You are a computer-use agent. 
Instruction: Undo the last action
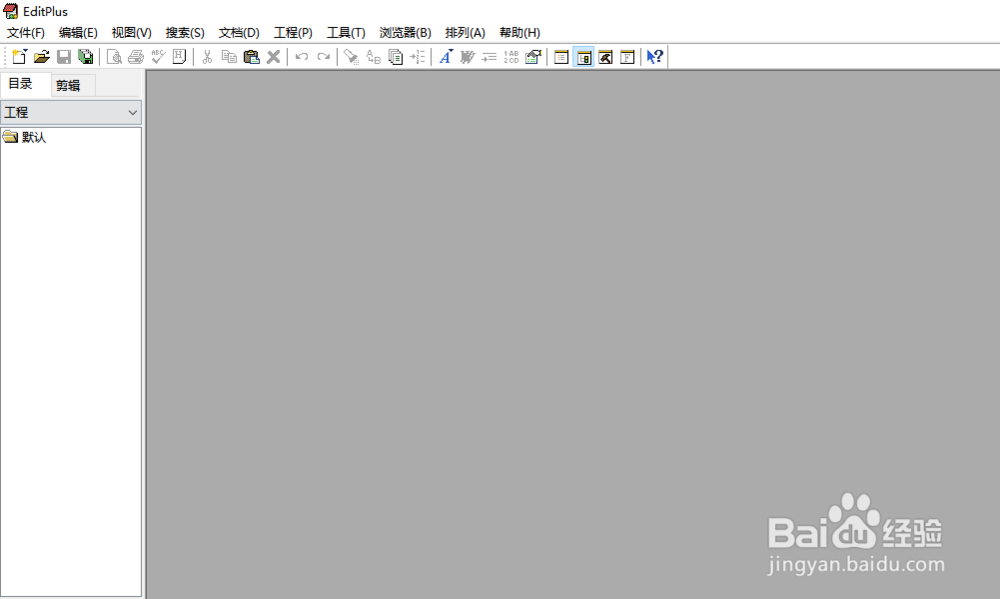(x=302, y=57)
